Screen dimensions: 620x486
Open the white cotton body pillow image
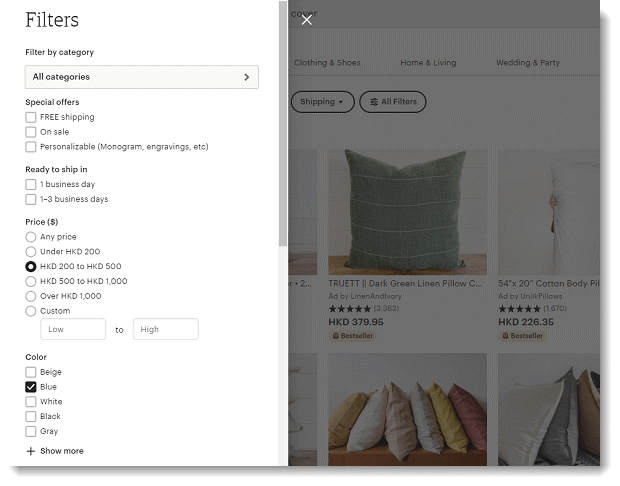(549, 212)
